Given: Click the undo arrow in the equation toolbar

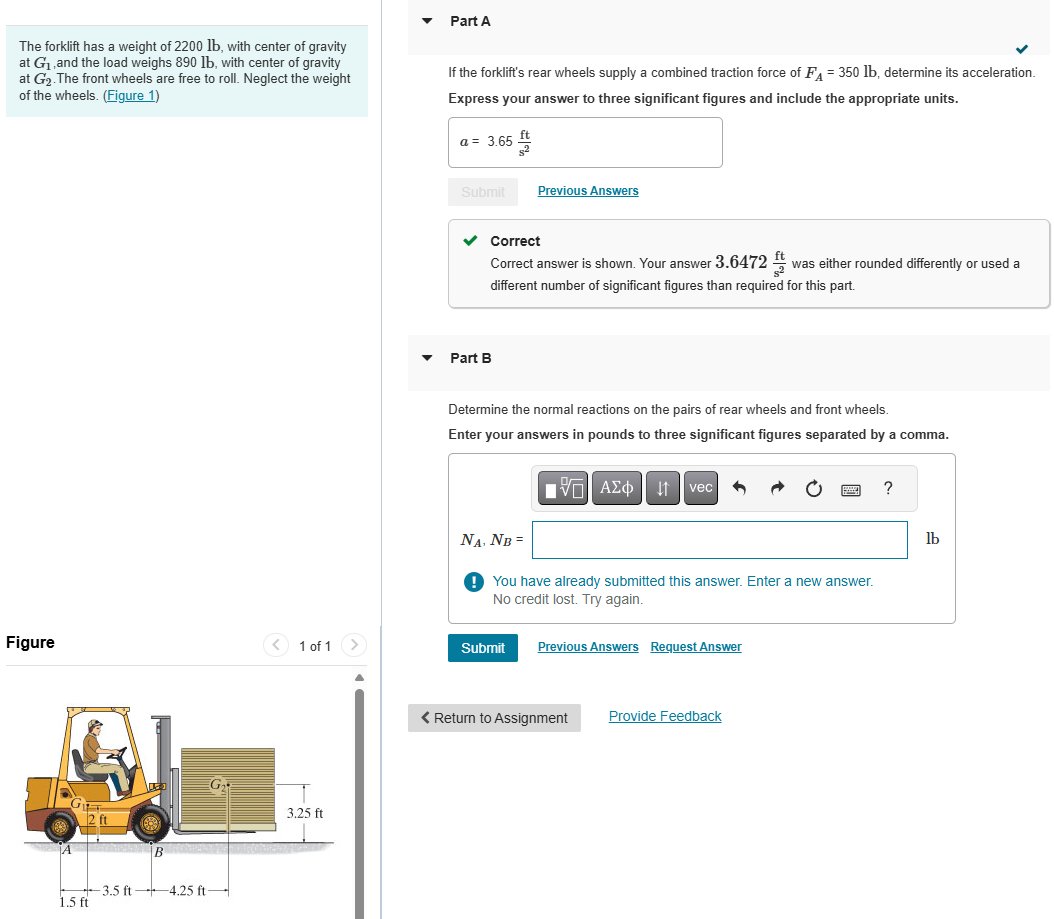Looking at the screenshot, I should tap(739, 488).
